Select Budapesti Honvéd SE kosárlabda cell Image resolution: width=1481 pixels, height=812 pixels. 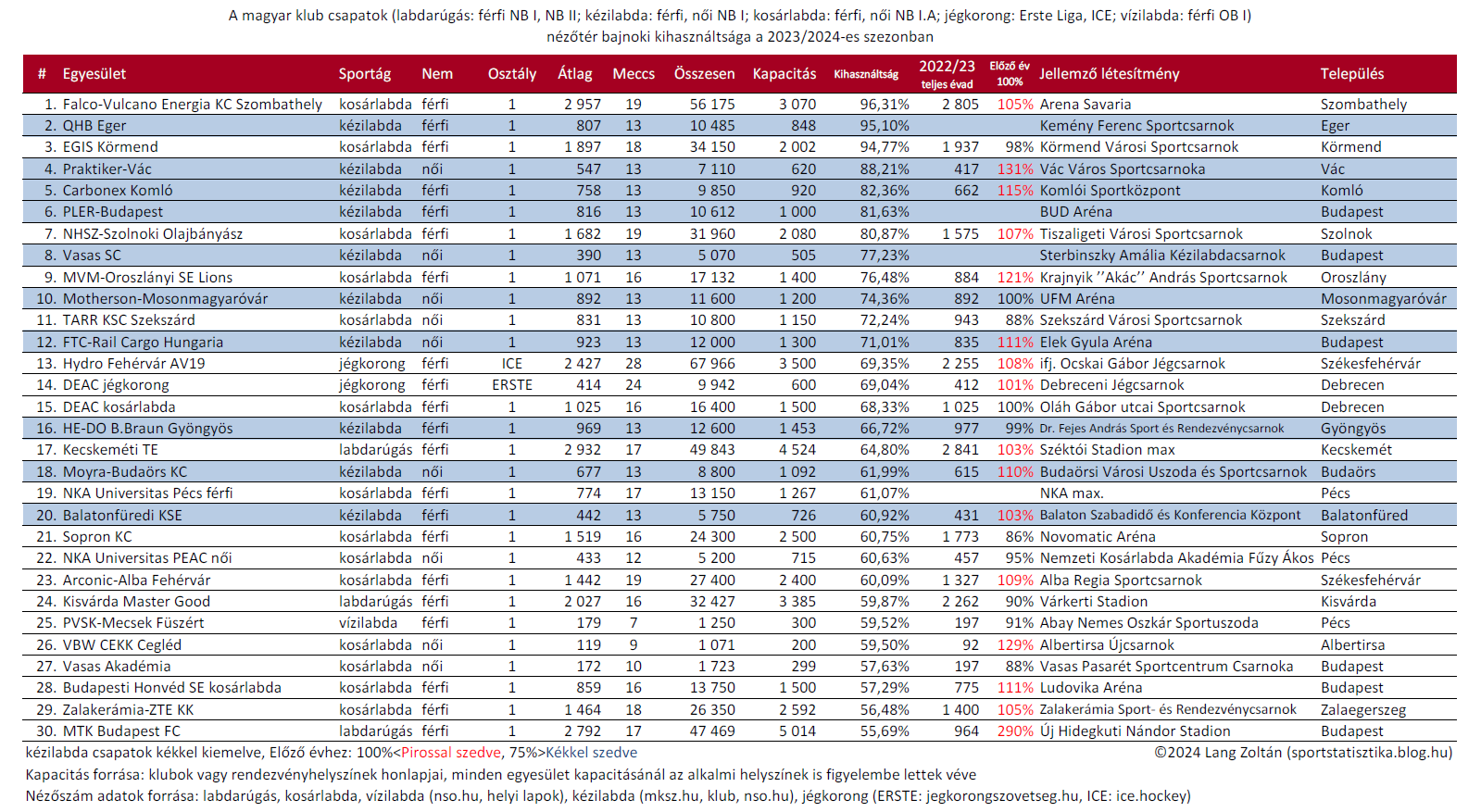coord(172,688)
